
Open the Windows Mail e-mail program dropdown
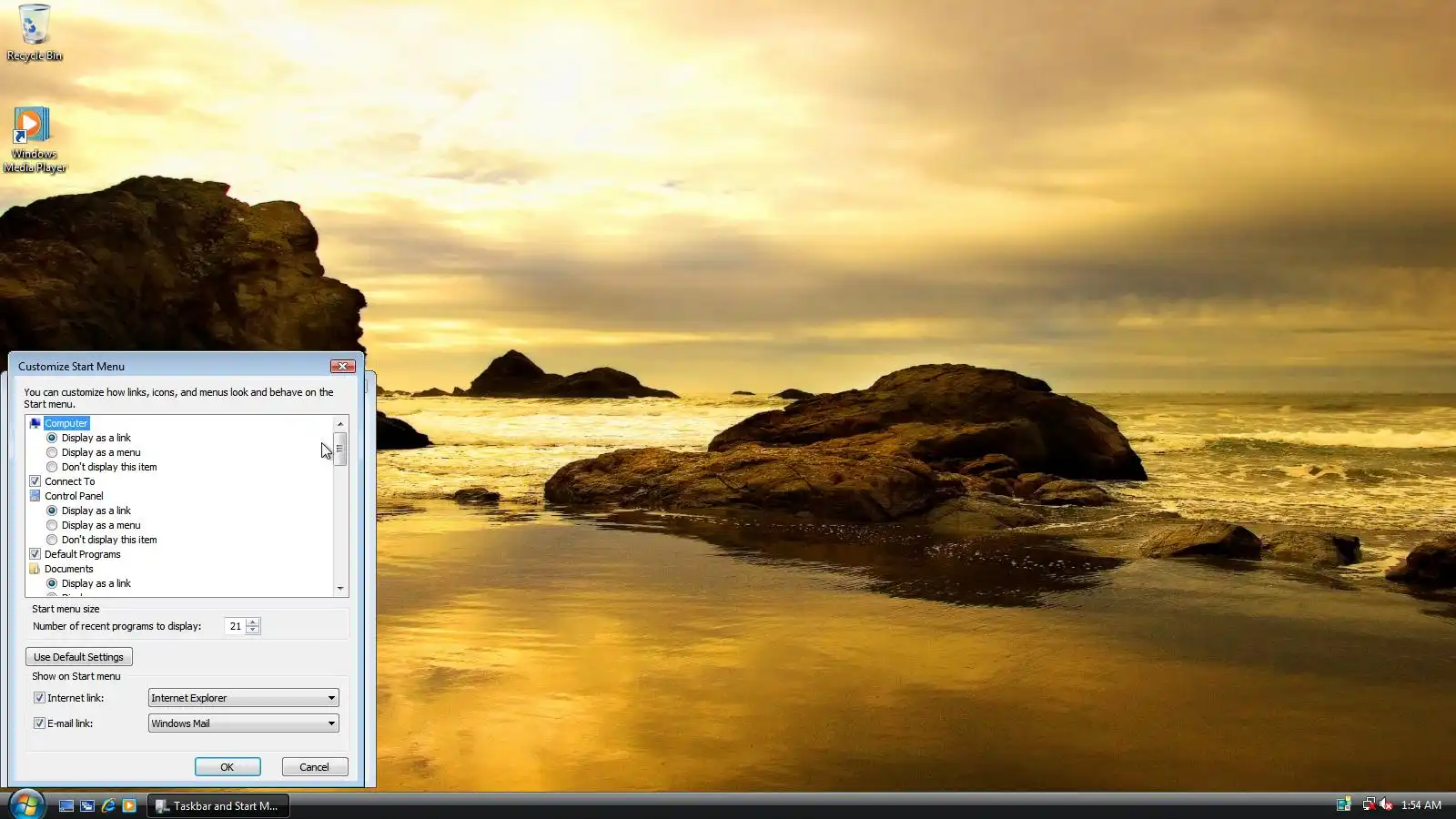(244, 723)
